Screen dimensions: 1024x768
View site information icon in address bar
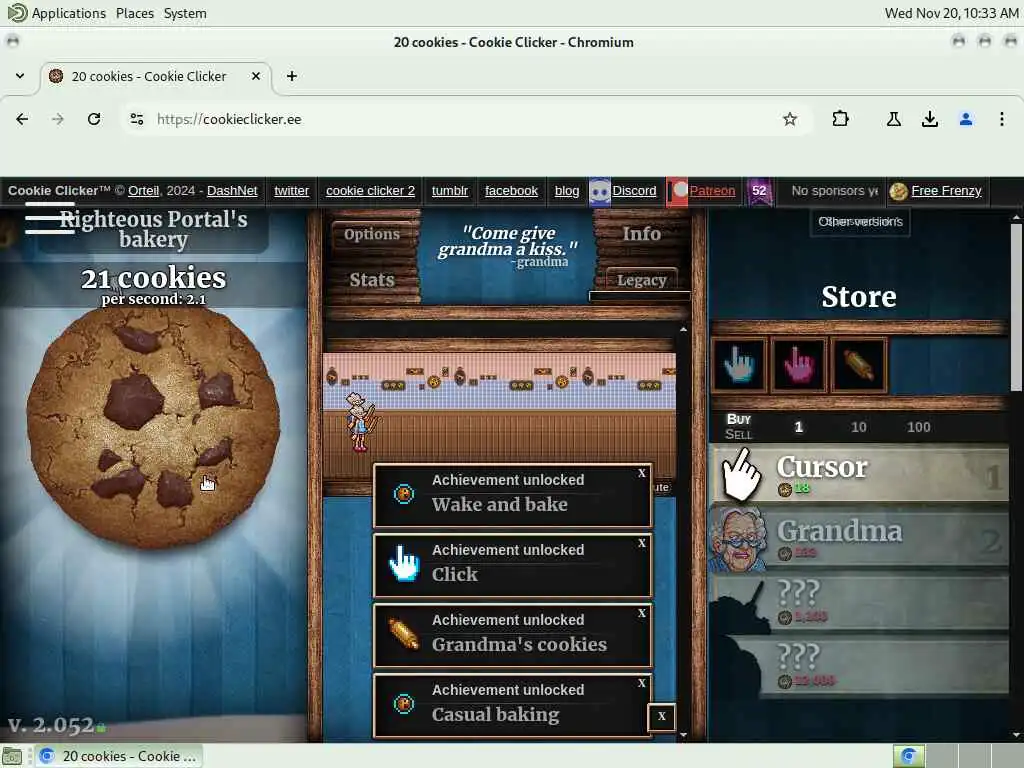click(136, 119)
